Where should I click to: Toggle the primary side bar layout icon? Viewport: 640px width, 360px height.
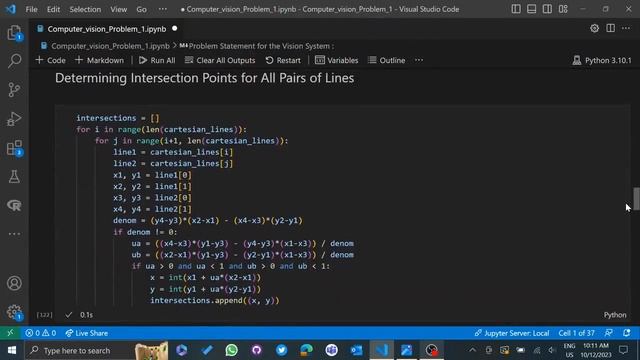point(516,9)
